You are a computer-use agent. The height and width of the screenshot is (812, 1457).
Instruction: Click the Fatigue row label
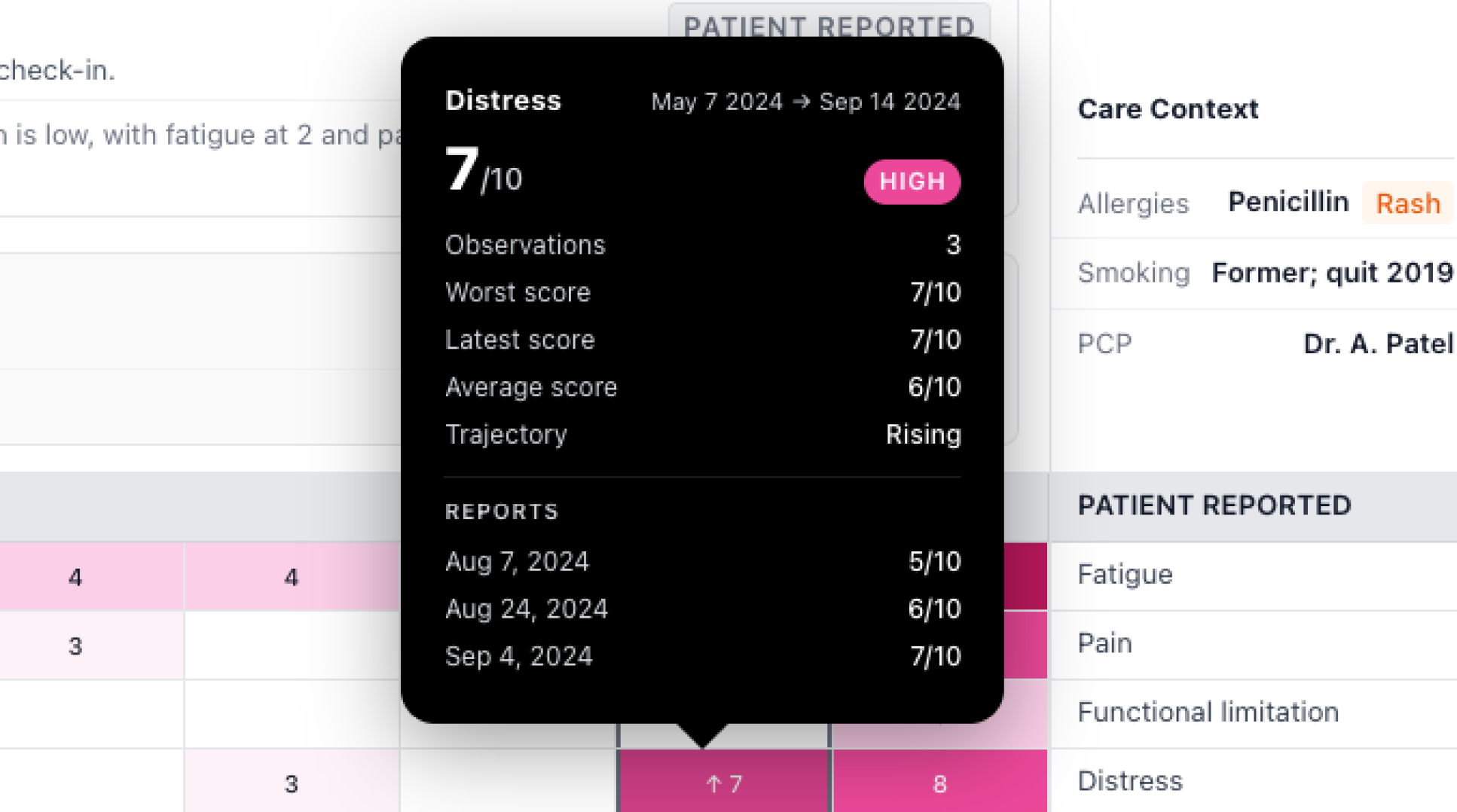(1125, 575)
